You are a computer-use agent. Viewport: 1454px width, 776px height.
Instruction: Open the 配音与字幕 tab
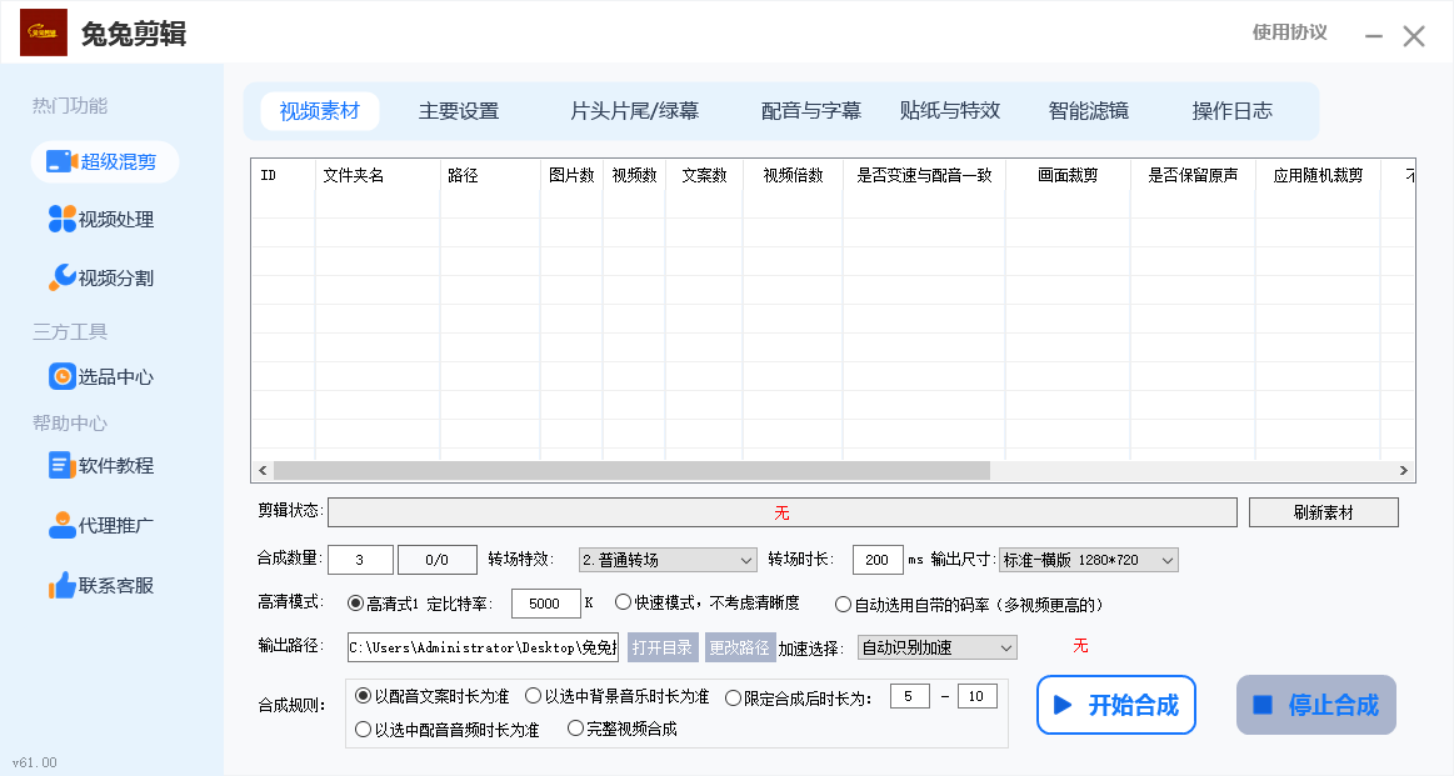click(x=810, y=111)
